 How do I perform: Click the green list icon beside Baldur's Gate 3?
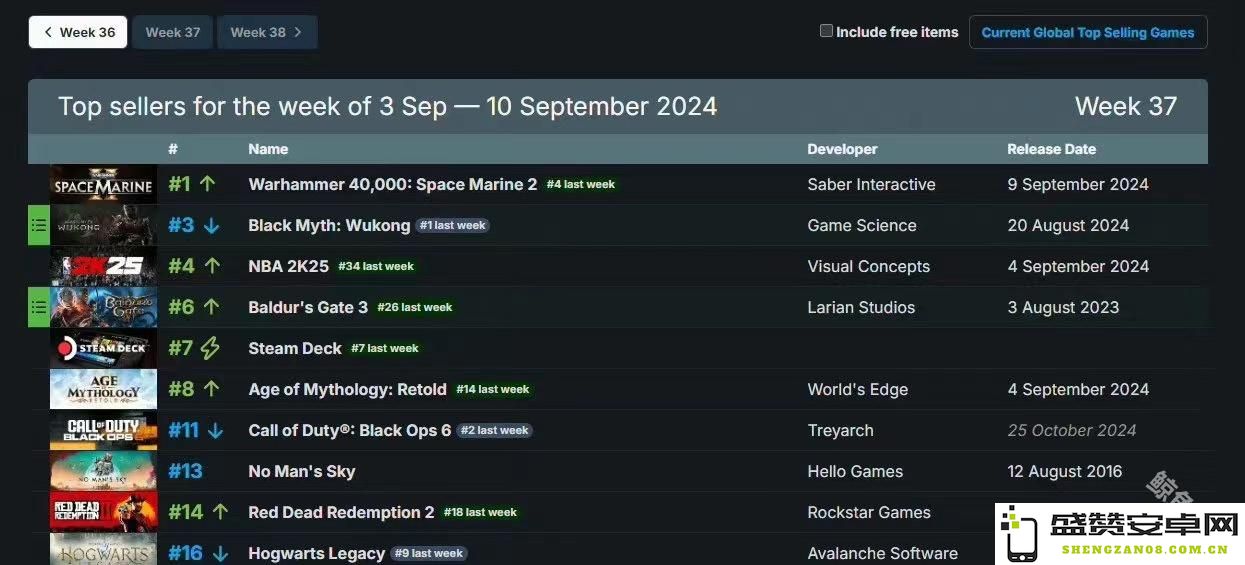(x=38, y=308)
